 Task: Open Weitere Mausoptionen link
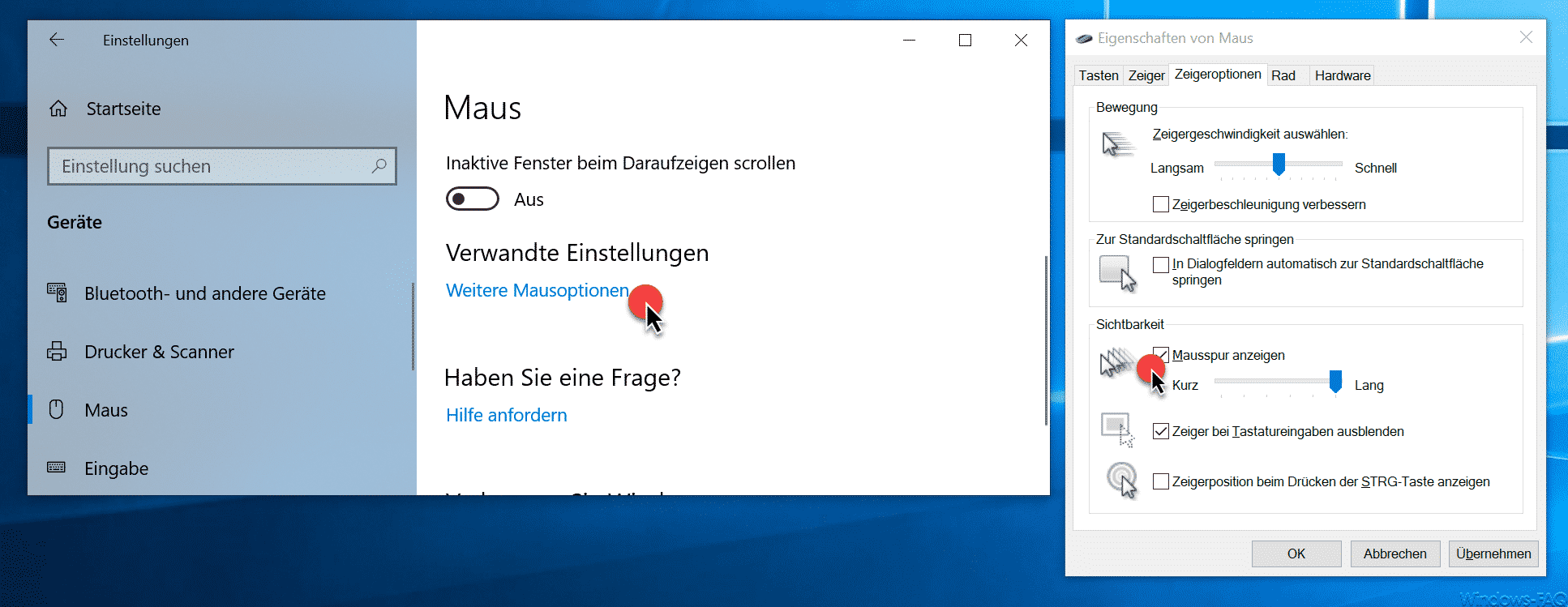tap(538, 290)
